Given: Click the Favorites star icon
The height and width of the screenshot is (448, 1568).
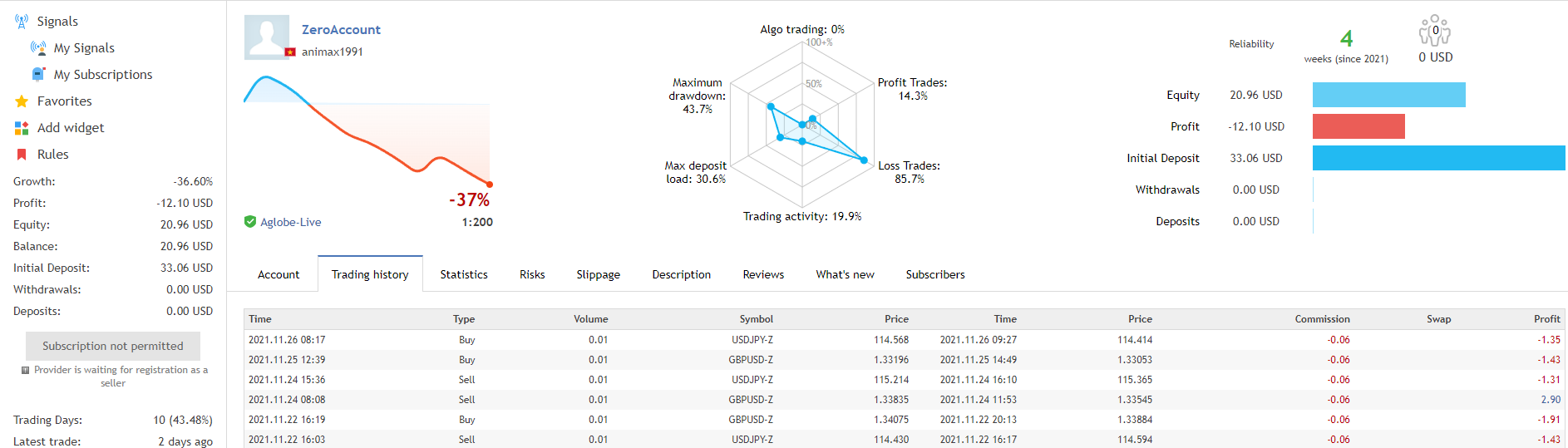Looking at the screenshot, I should tap(22, 101).
